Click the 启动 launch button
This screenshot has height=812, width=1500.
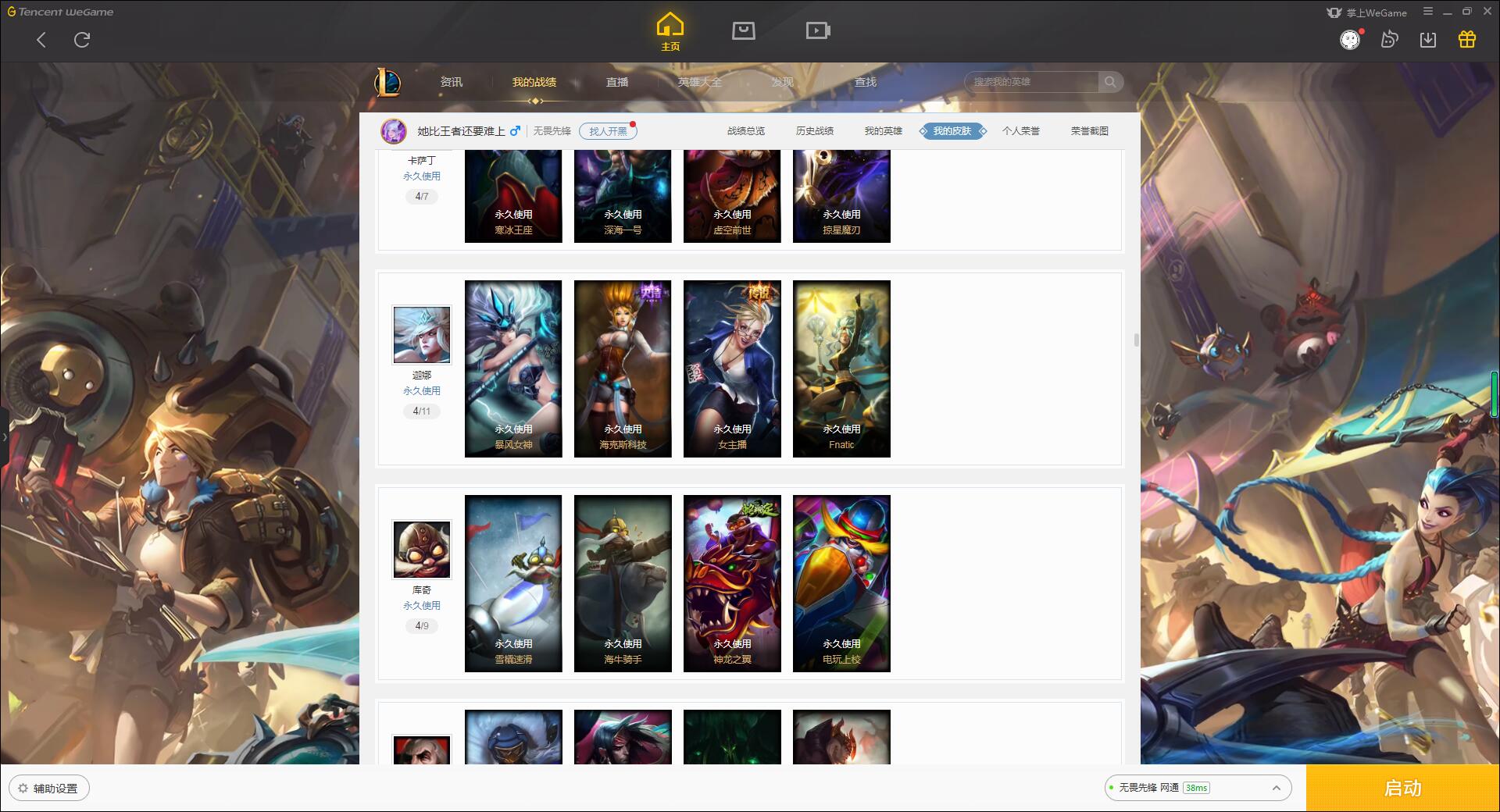1403,788
